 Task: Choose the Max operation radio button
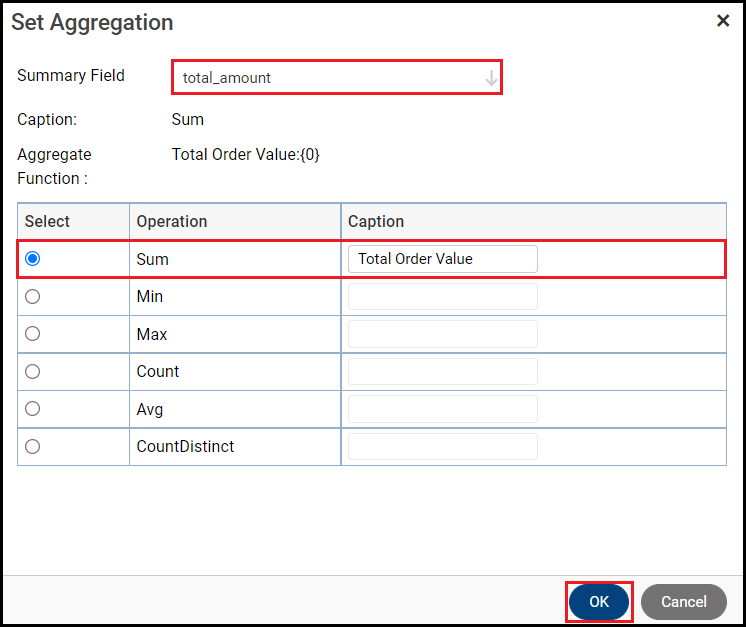click(33, 334)
